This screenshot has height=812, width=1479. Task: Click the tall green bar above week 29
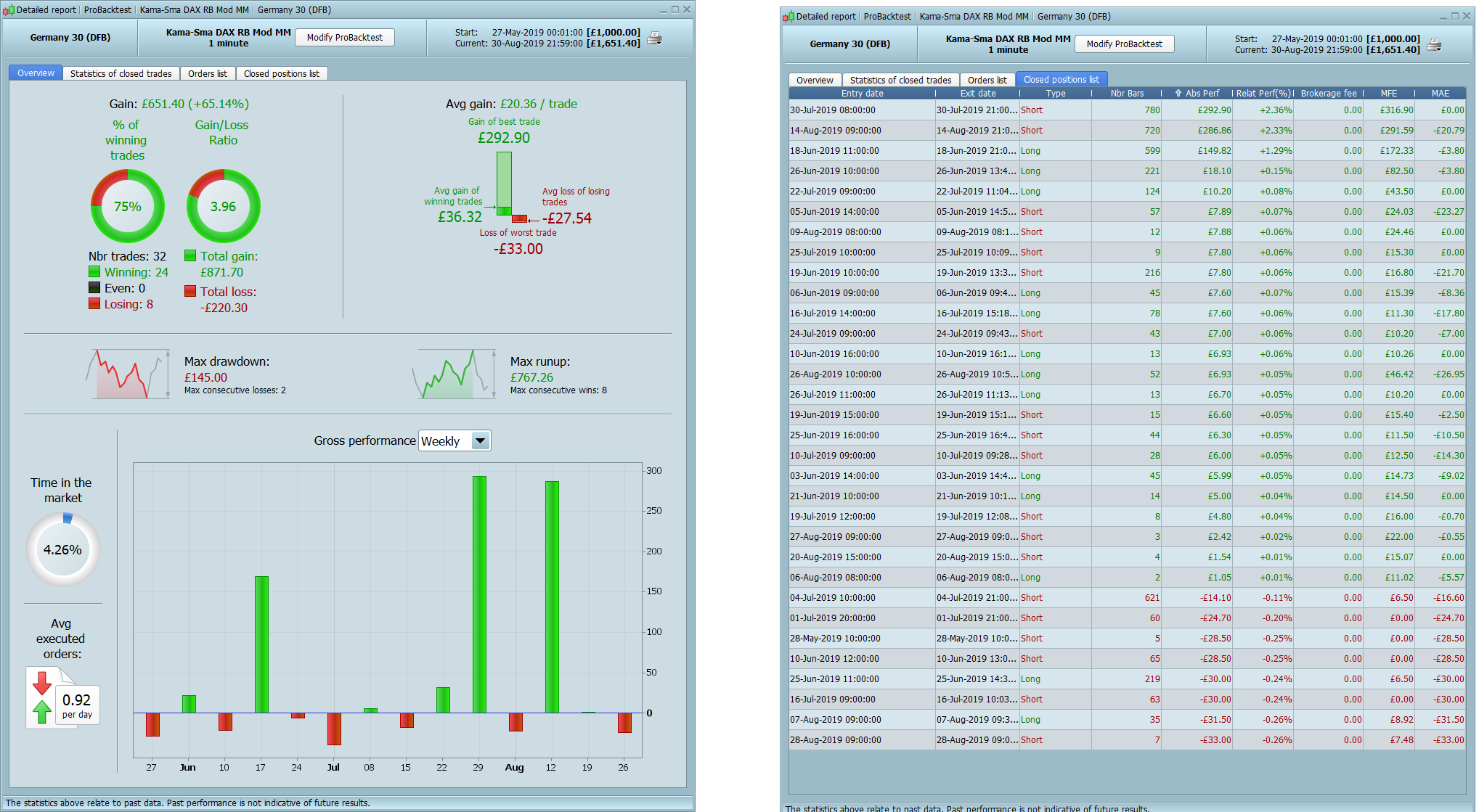pos(479,594)
